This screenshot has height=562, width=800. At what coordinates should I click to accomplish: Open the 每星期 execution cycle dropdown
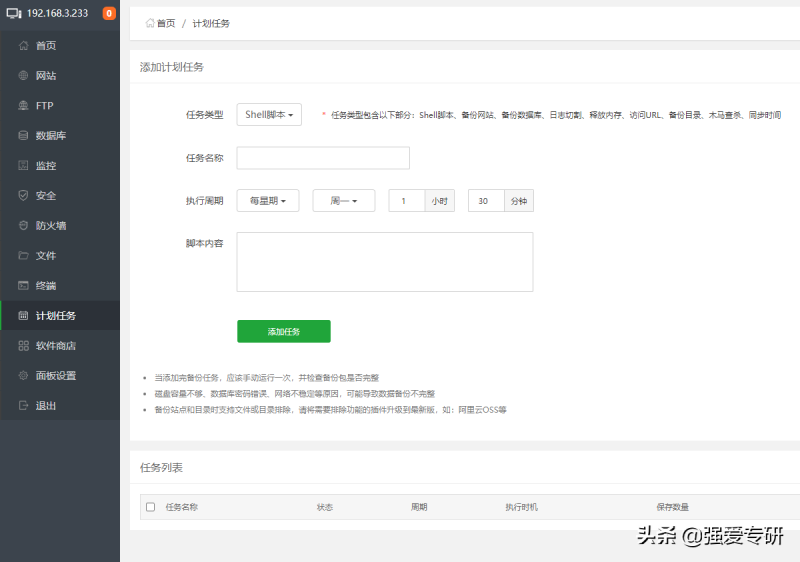pyautogui.click(x=268, y=201)
